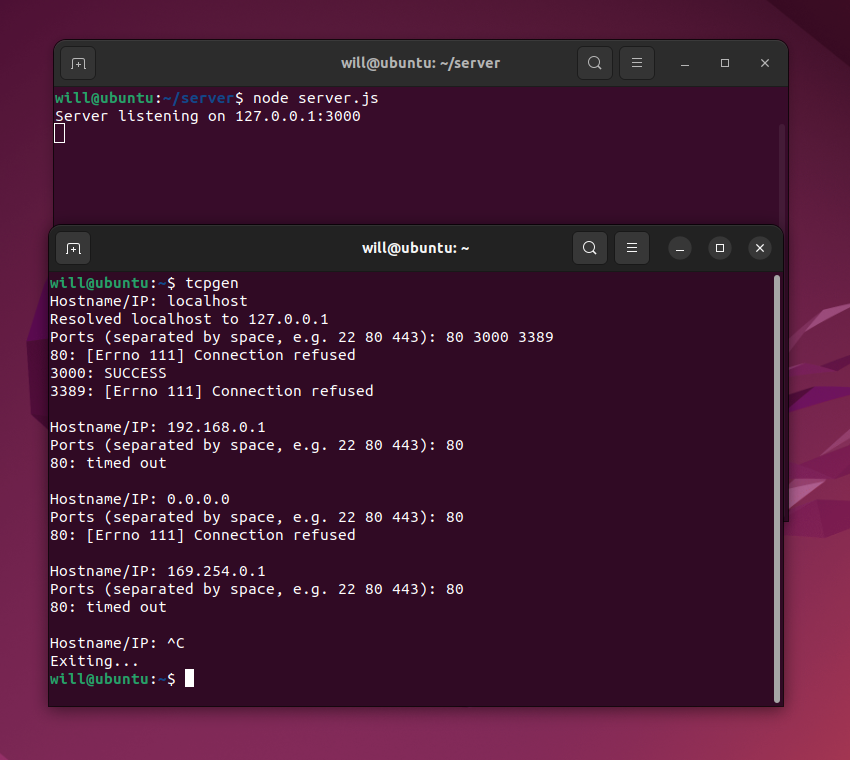Click 'Hostname/IP: ^C' line
The width and height of the screenshot is (850, 760).
[x=117, y=643]
